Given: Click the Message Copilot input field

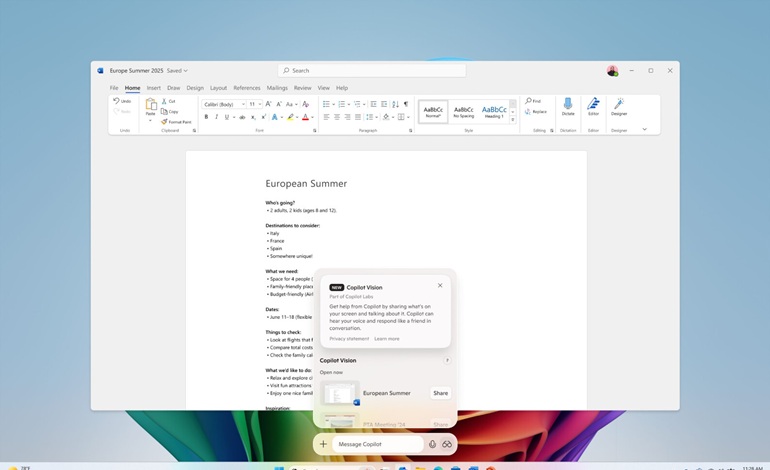Looking at the screenshot, I should 378,444.
